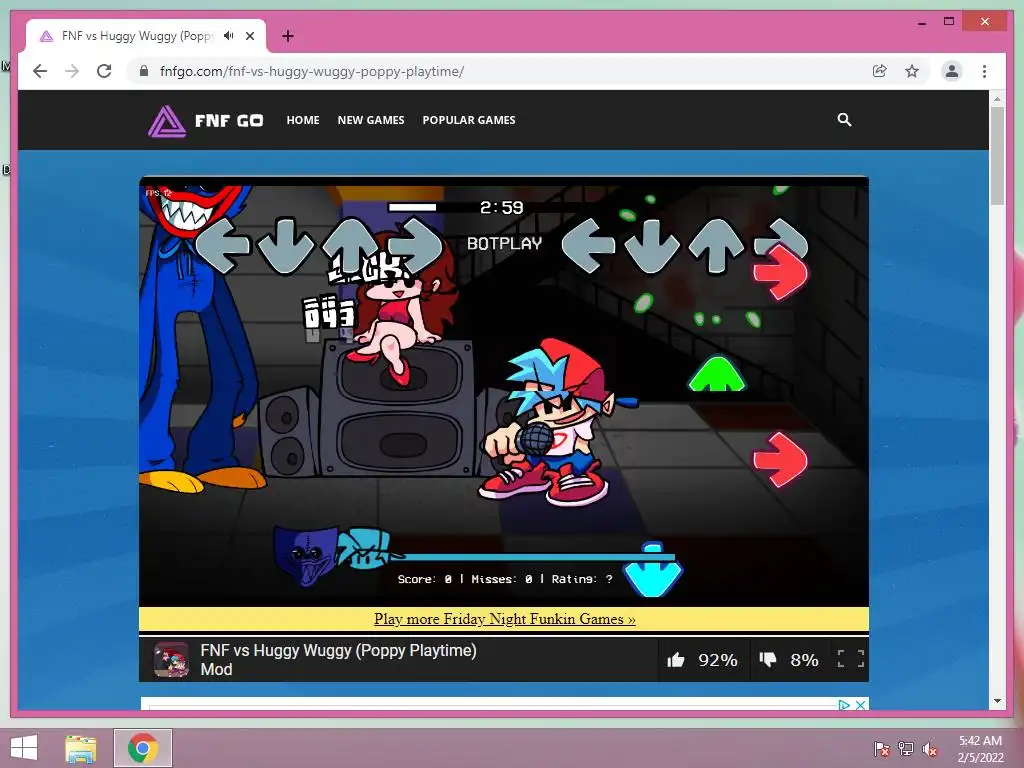
Task: Click the FNF GO purple triangle logo
Action: coord(167,121)
